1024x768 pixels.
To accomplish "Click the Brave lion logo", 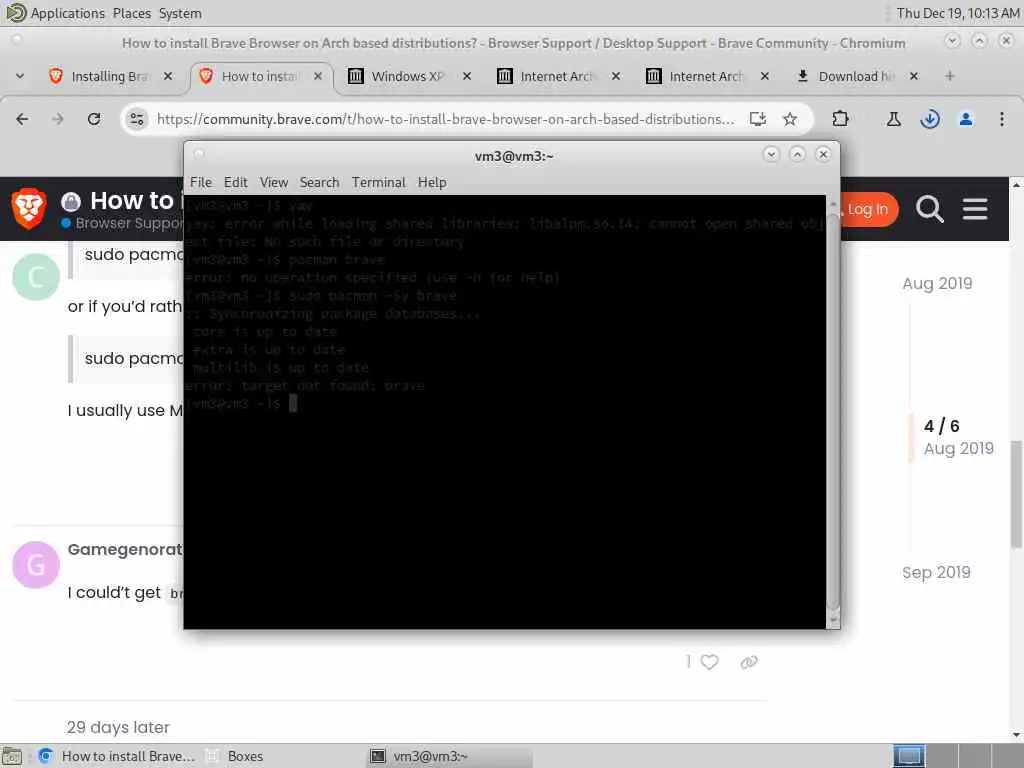I will [29, 208].
